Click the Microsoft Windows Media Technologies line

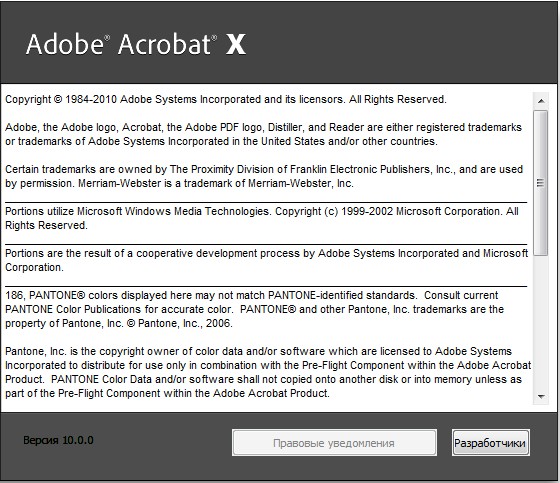coord(262,211)
